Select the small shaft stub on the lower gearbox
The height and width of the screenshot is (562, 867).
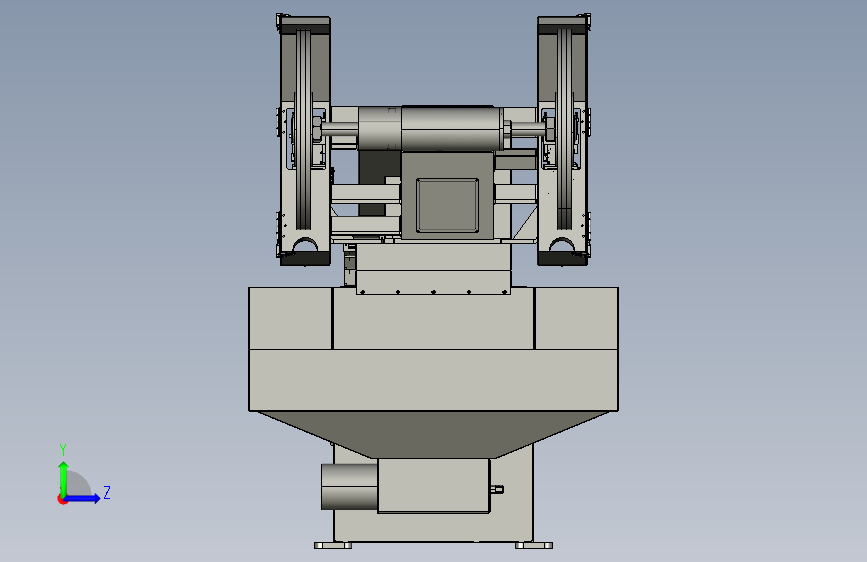tap(497, 489)
